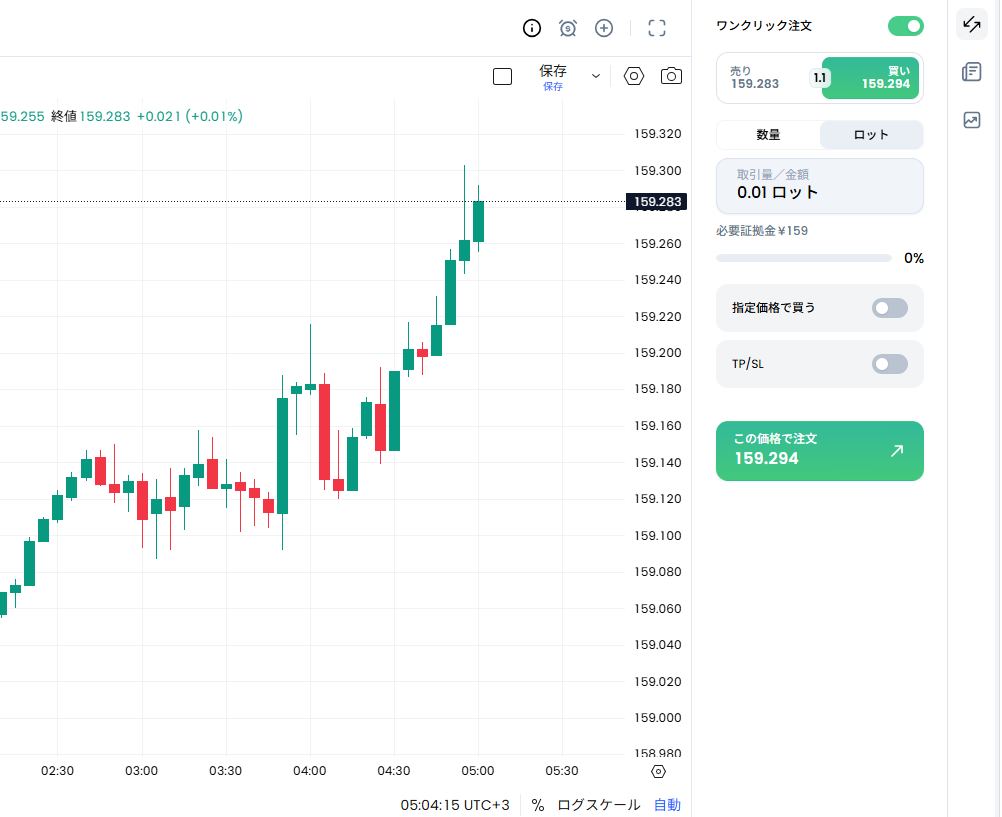Turn on the TP/SL toggle
Viewport: 1002px width, 817px height.
(x=890, y=364)
